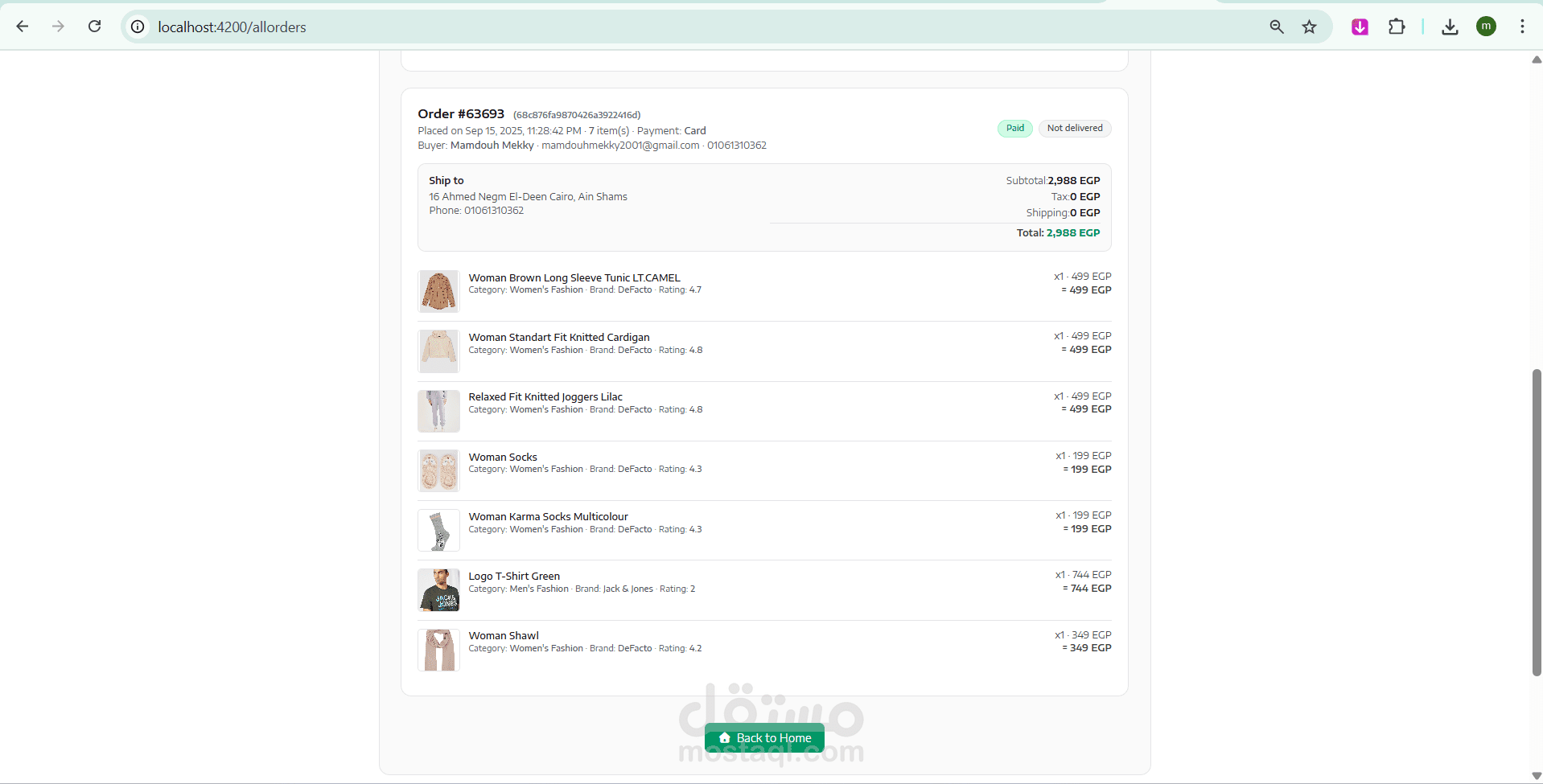Click the browser forward arrow
Image resolution: width=1543 pixels, height=784 pixels.
[x=58, y=27]
